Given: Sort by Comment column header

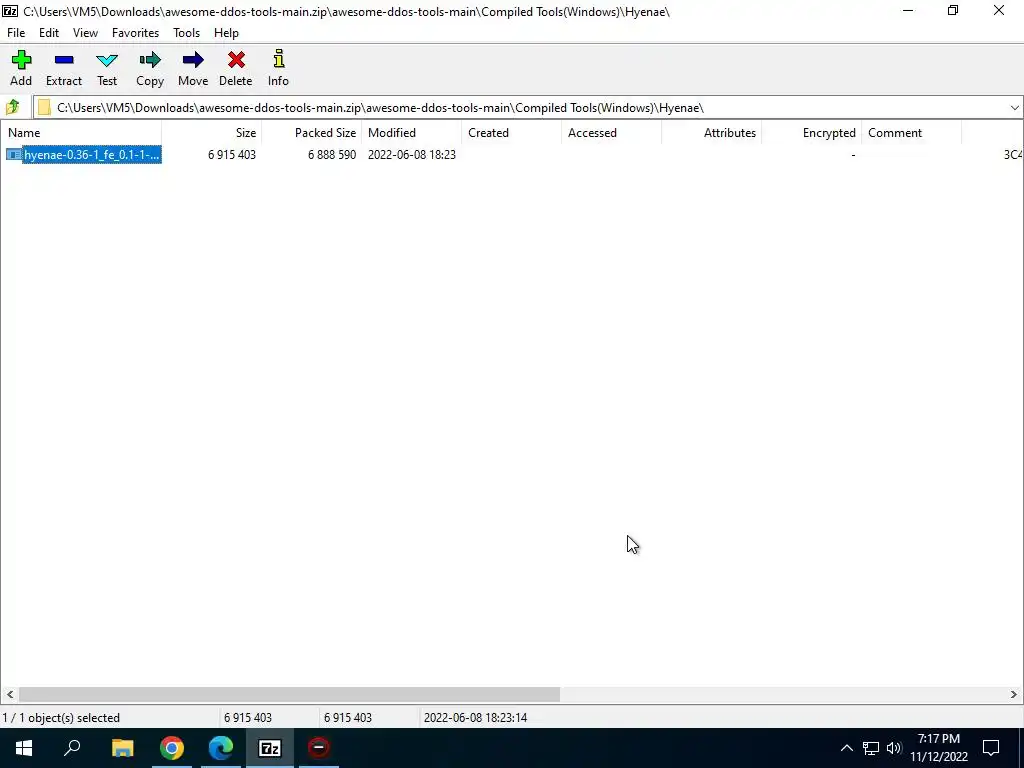Looking at the screenshot, I should 911,133.
